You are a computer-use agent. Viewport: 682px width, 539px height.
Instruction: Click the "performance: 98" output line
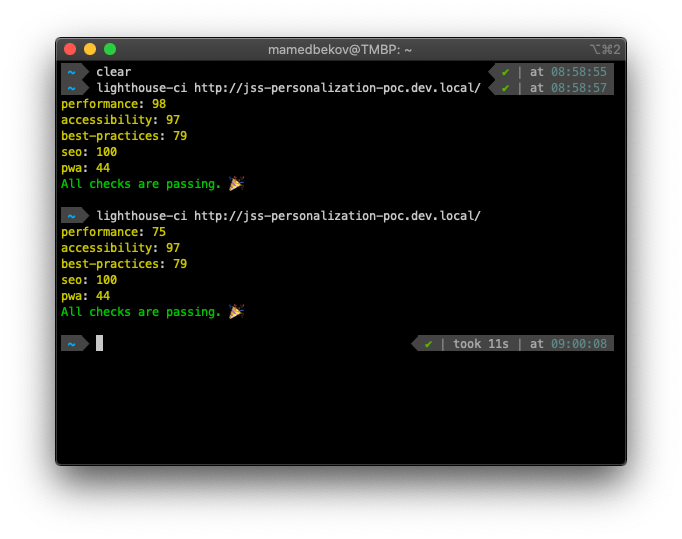[x=113, y=104]
